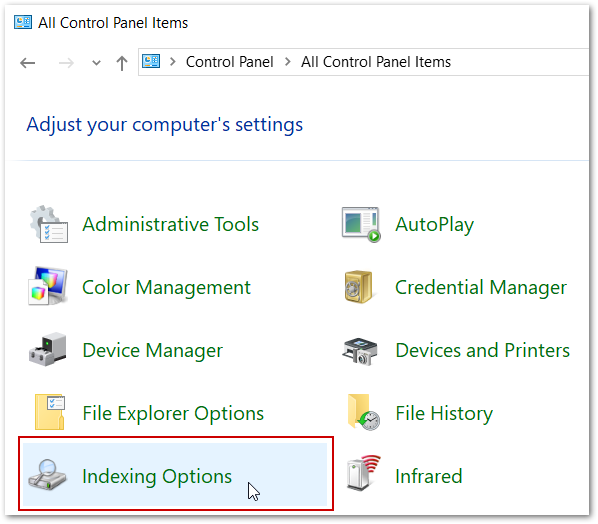
Task: Open the Infrared link
Action: tap(429, 476)
